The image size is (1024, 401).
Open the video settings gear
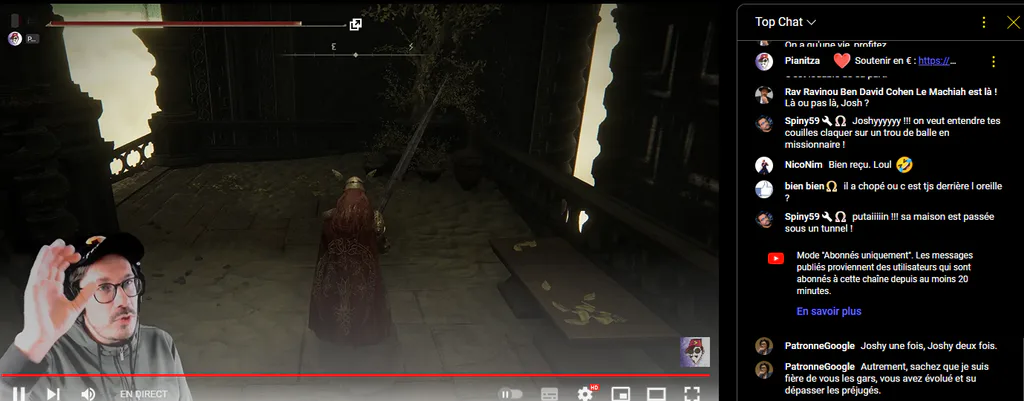[585, 393]
